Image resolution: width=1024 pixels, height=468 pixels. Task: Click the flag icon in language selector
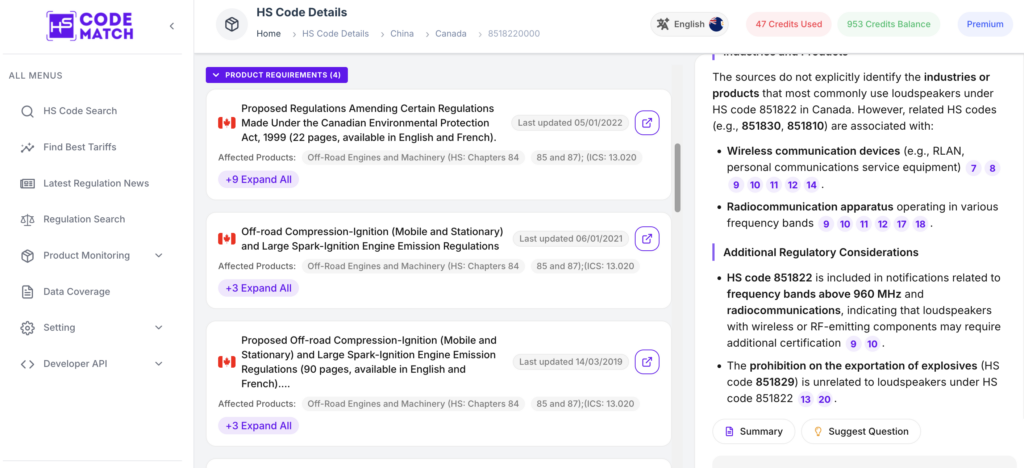[x=715, y=24]
